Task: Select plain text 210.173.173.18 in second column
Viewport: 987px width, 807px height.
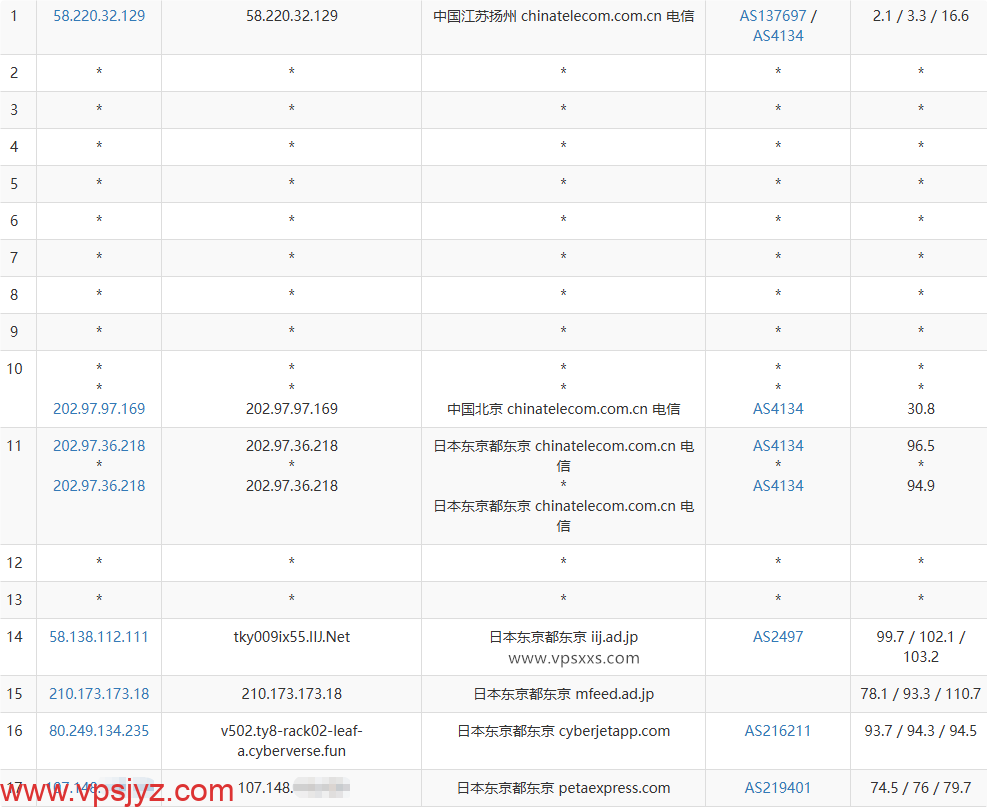Action: pyautogui.click(x=291, y=694)
